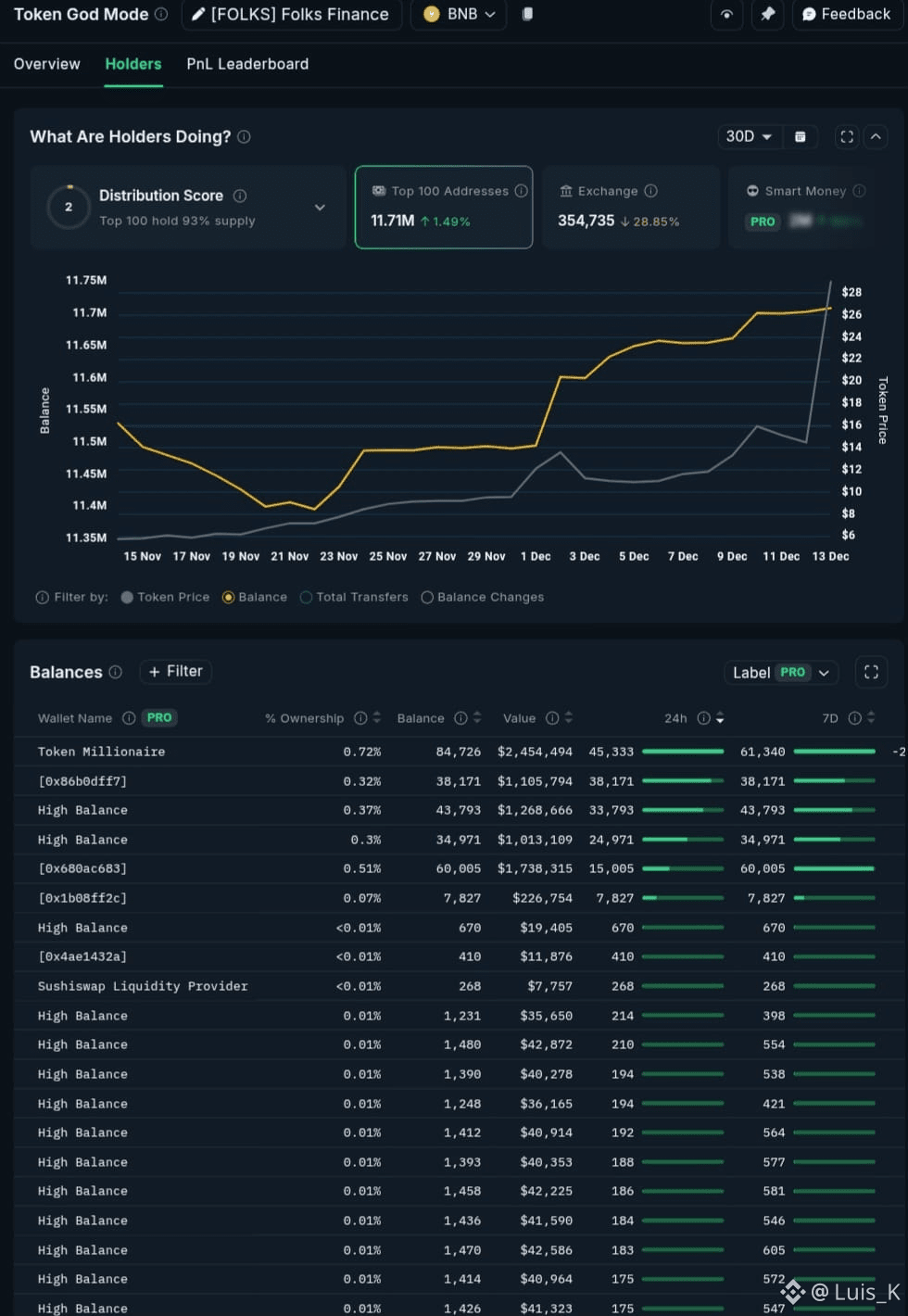Select the Token Price filter radio
908x1316 pixels.
pyautogui.click(x=127, y=598)
